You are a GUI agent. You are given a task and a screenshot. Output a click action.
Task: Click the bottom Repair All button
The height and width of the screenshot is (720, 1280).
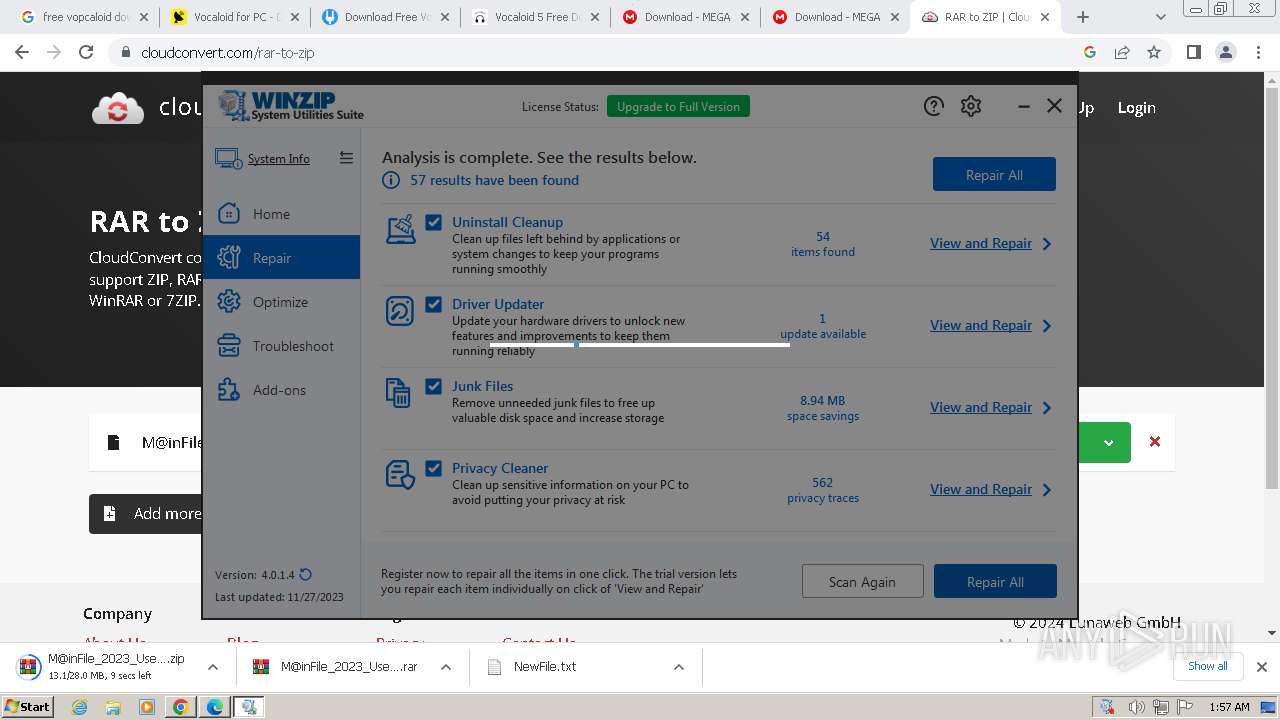point(995,581)
